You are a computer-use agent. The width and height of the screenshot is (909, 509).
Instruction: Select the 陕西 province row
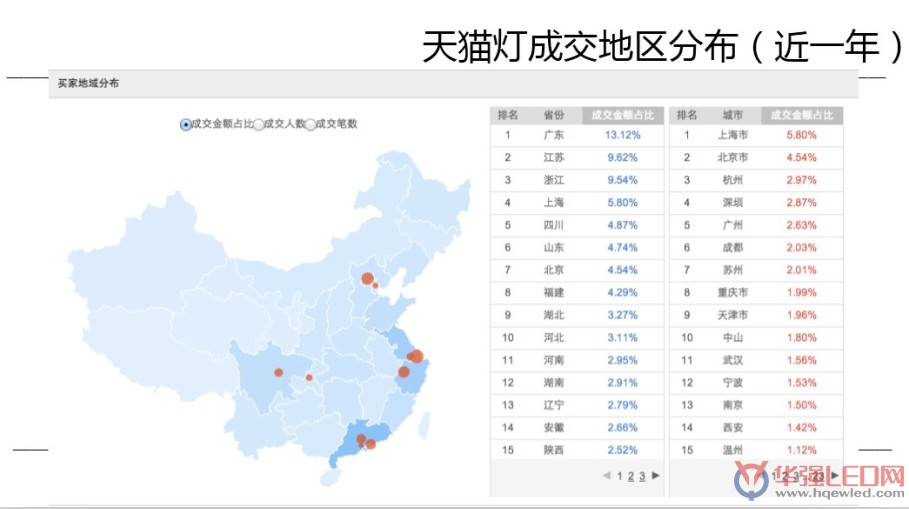[x=577, y=450]
